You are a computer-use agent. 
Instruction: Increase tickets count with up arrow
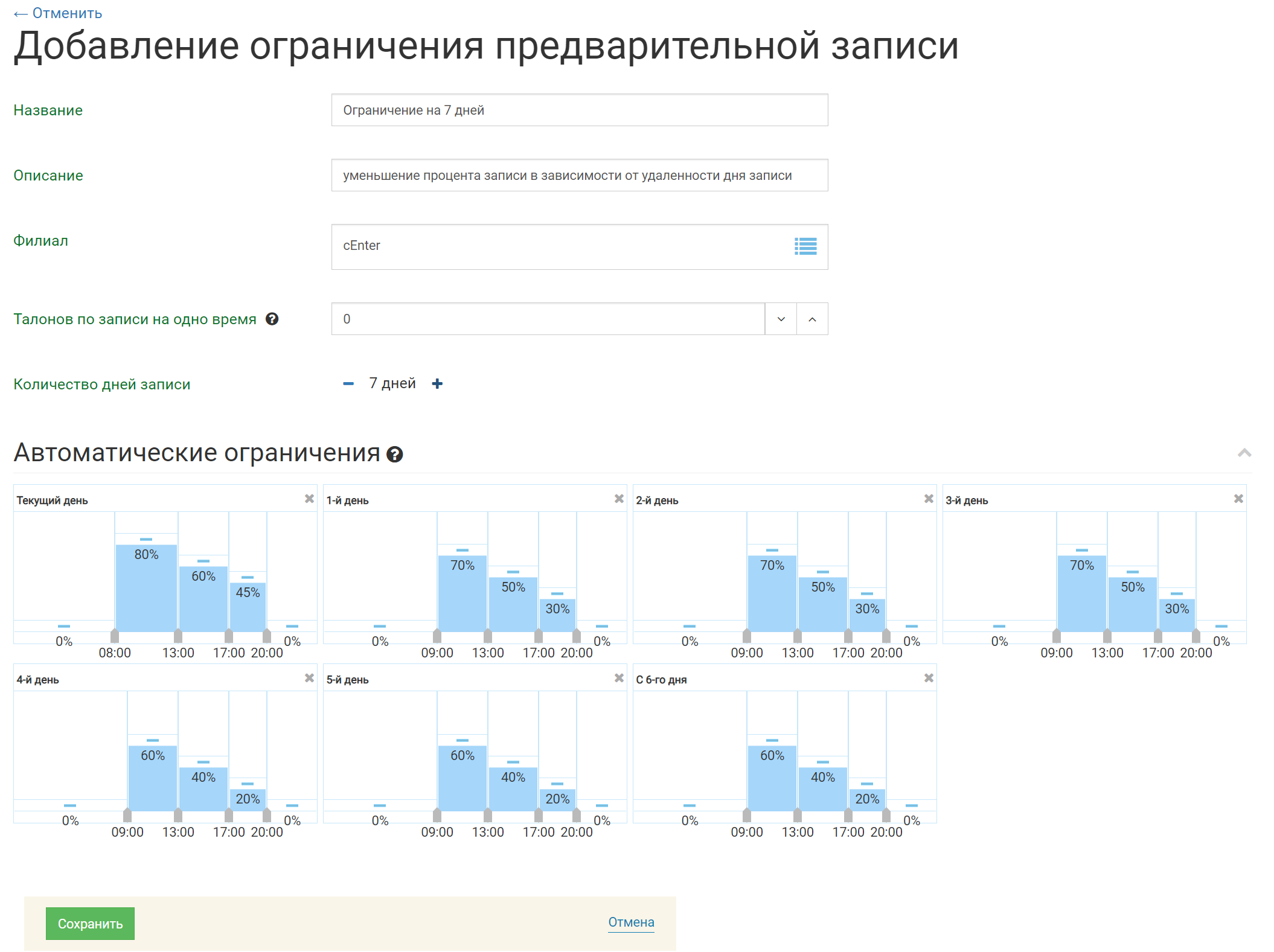point(812,319)
